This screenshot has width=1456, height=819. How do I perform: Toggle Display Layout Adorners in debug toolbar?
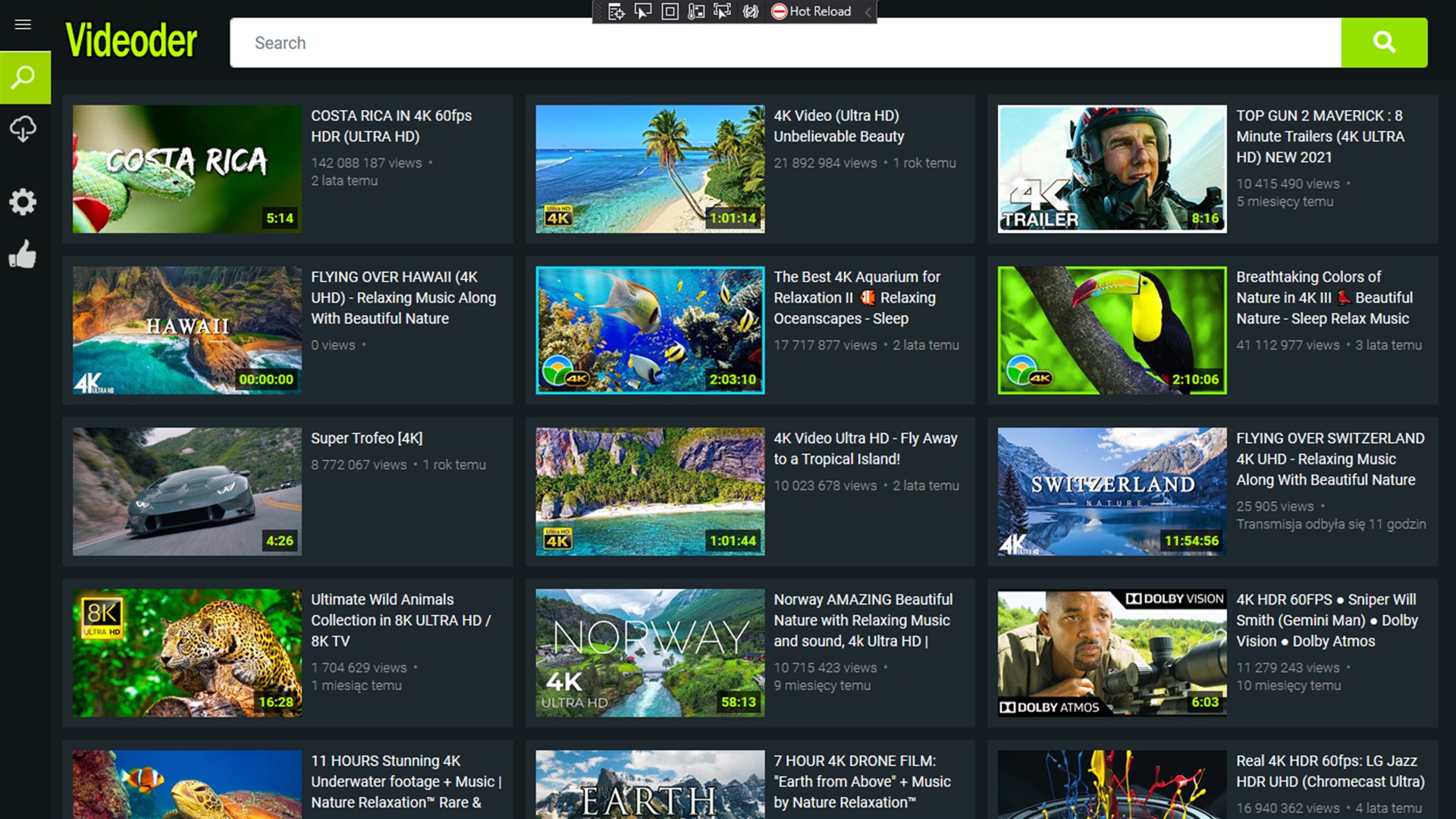pos(670,11)
